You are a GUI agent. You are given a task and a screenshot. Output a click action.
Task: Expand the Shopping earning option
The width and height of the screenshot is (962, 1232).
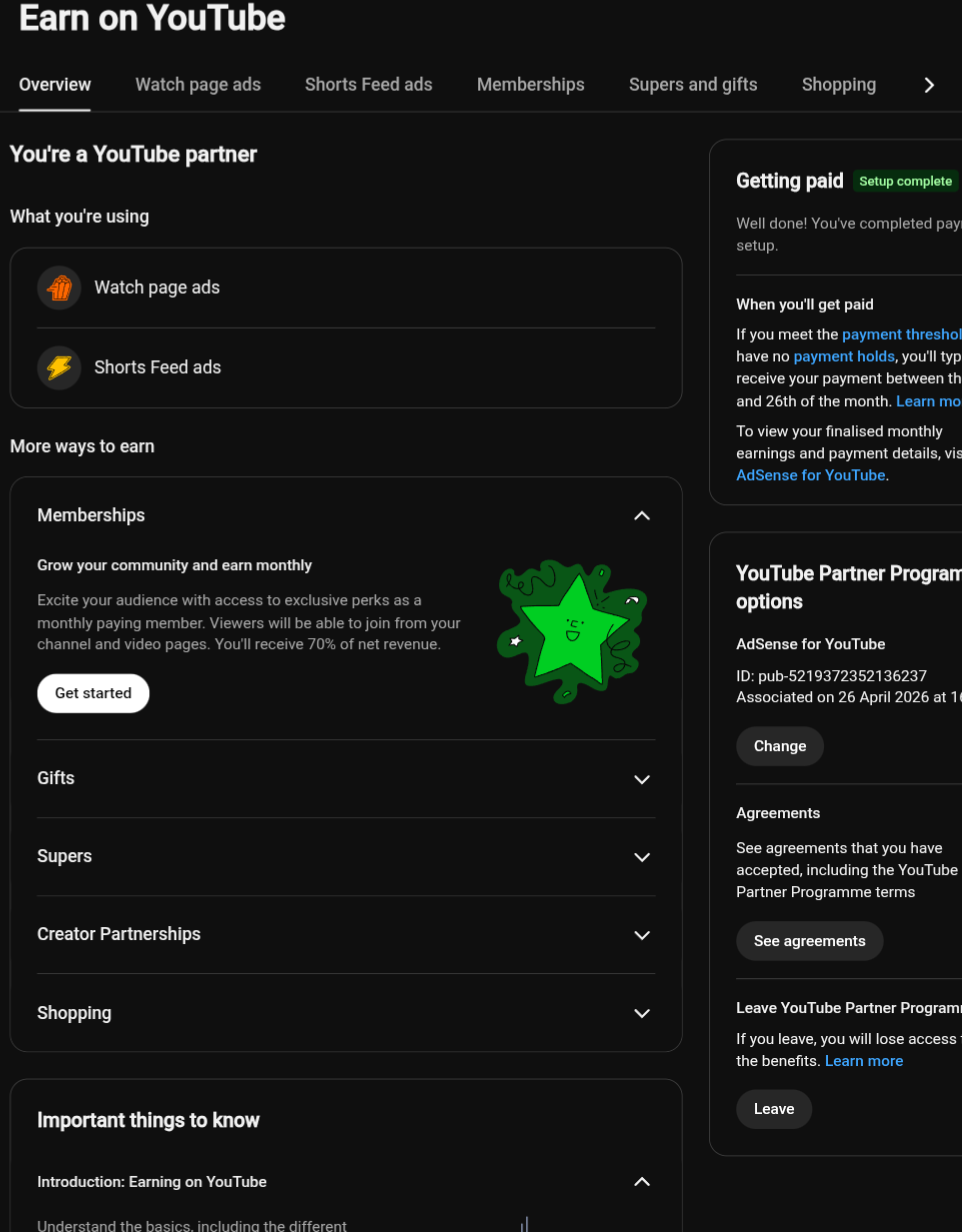point(642,1013)
